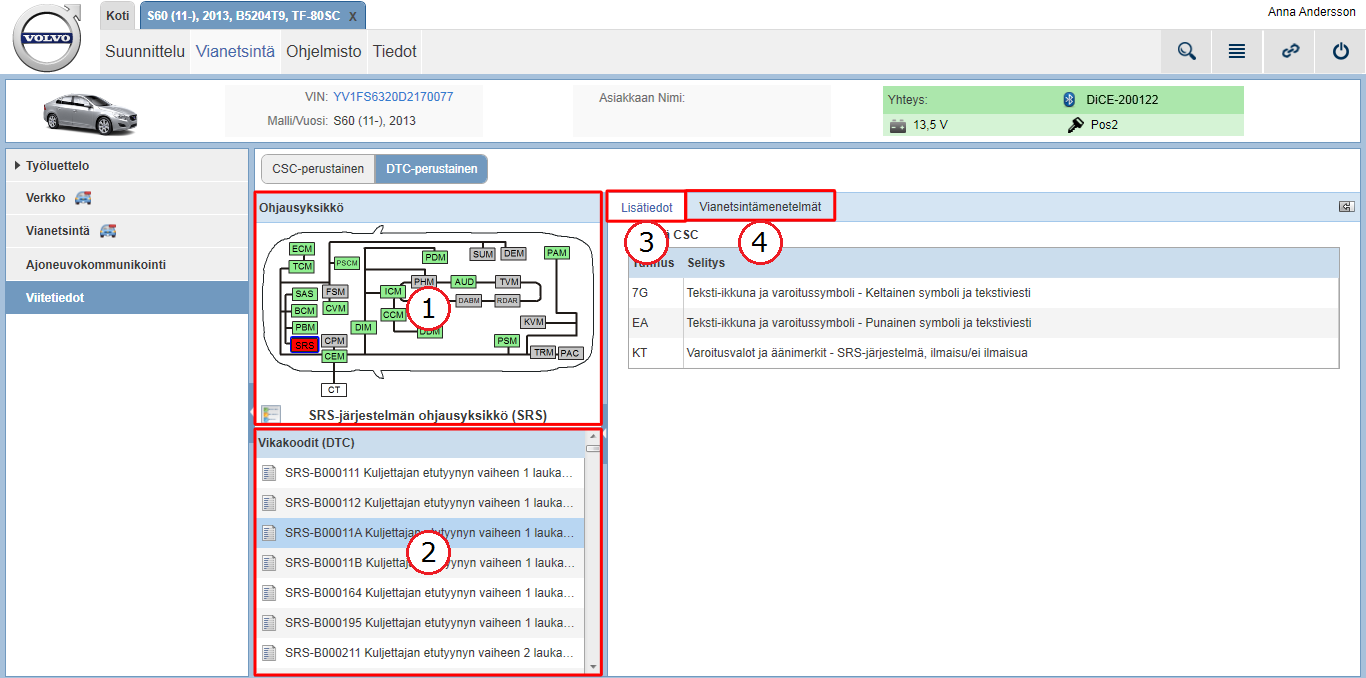Open Ajoneuvokommunikointi in the sidebar
This screenshot has height=678, width=1366.
pyautogui.click(x=127, y=265)
